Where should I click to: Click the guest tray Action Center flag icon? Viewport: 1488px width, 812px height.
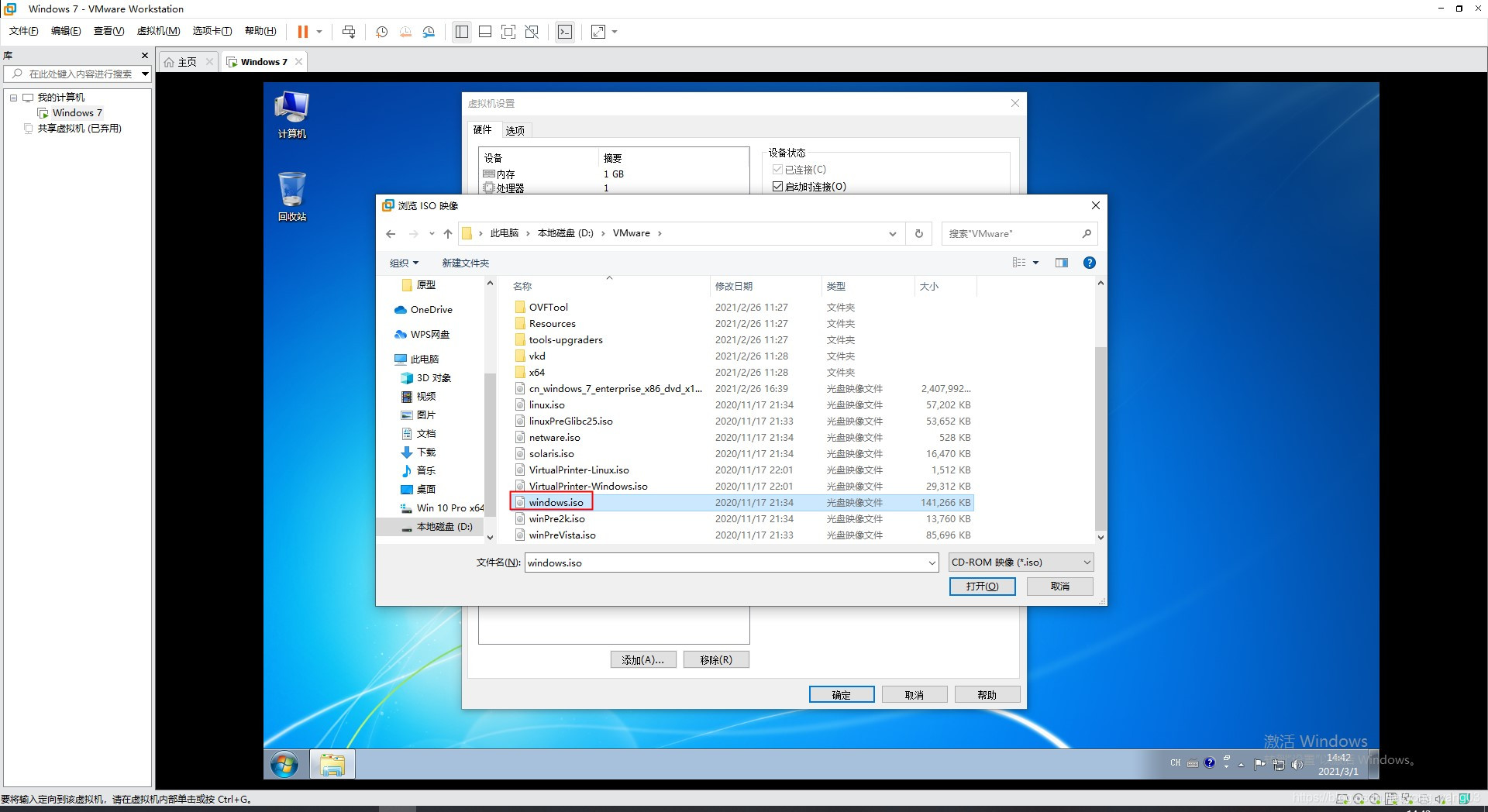pyautogui.click(x=1259, y=765)
